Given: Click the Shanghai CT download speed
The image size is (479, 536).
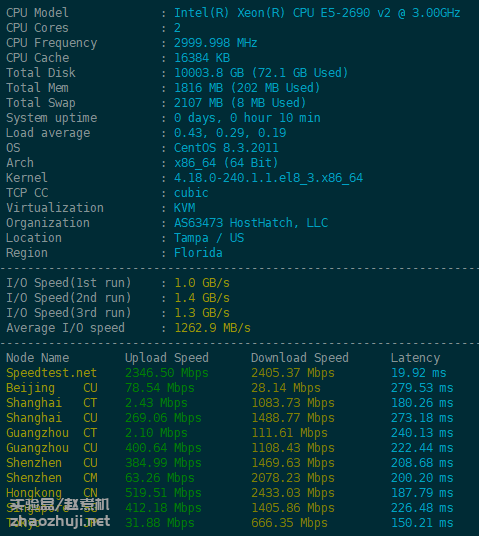Looking at the screenshot, I should click(x=293, y=403).
